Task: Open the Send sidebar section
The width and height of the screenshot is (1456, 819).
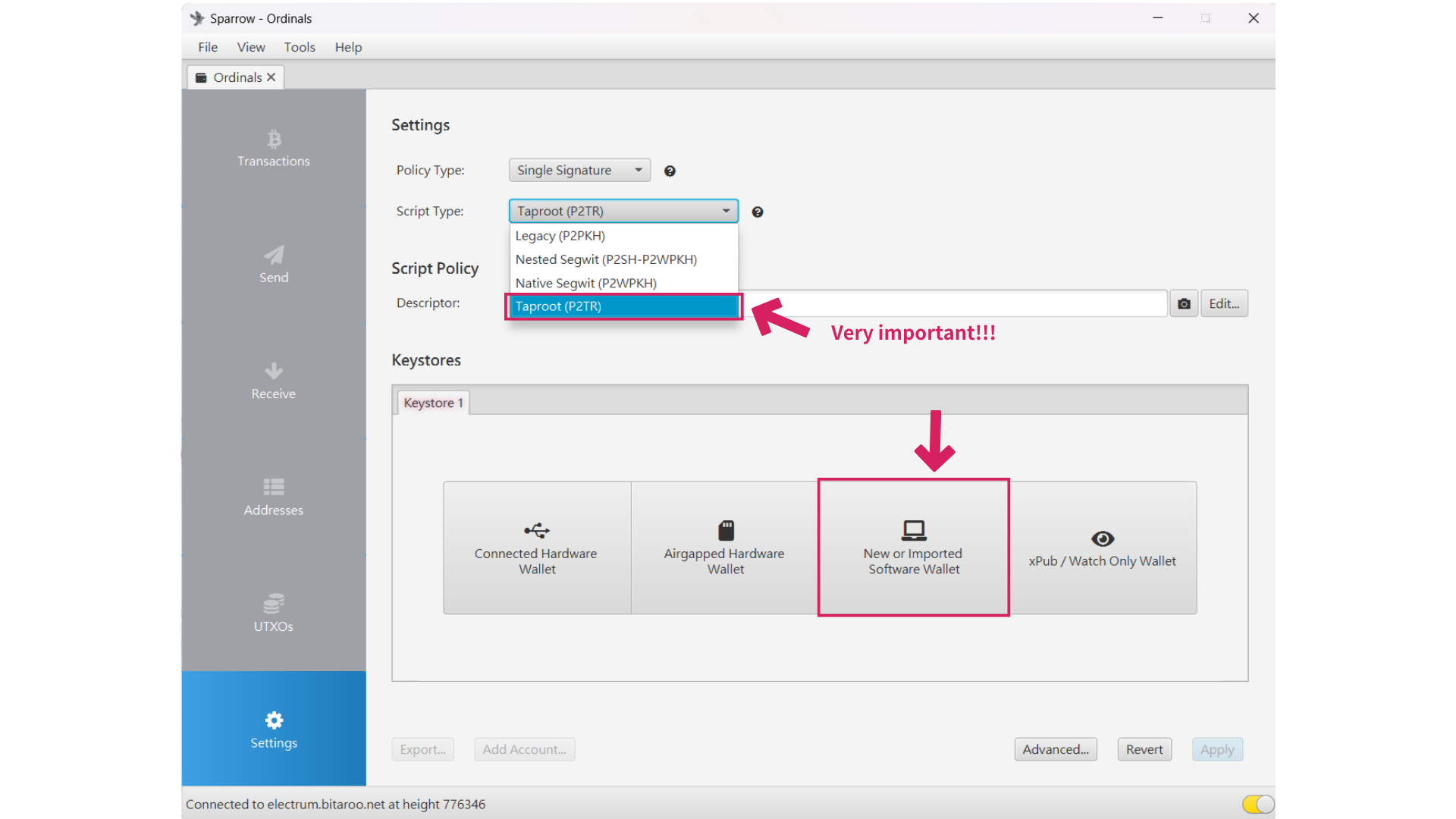Action: [273, 265]
